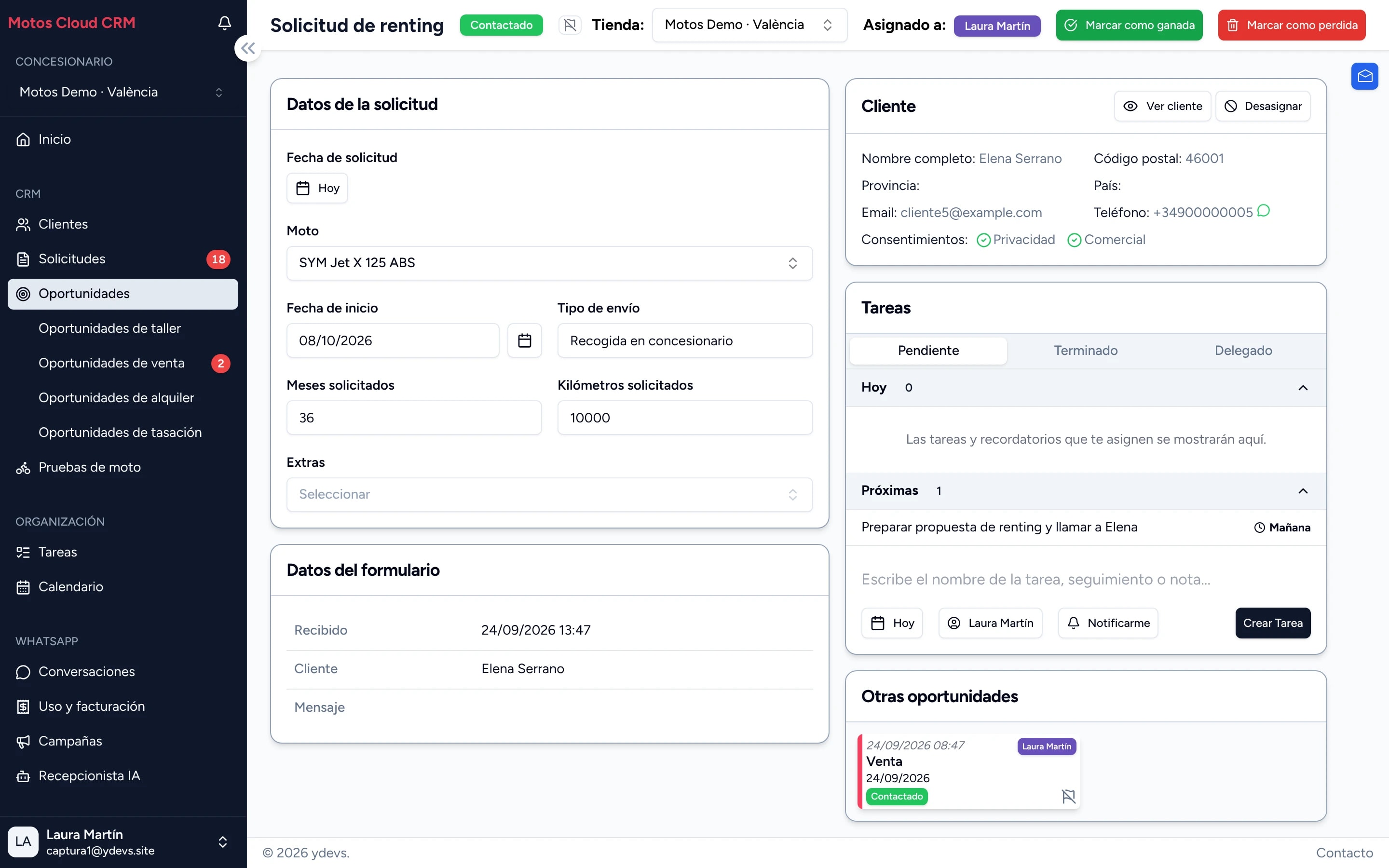Click Ver cliente button
Viewport: 1389px width, 868px height.
click(1162, 106)
